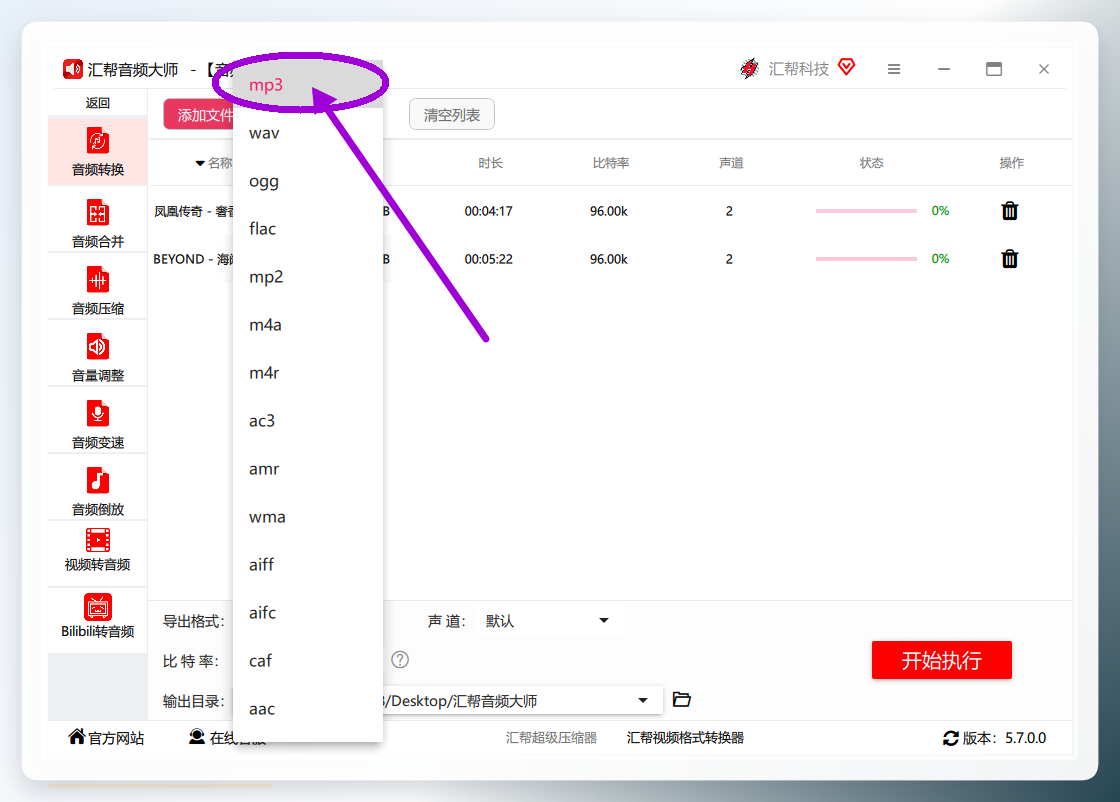Click progress bar of 凤凰传奇 row

tap(866, 211)
